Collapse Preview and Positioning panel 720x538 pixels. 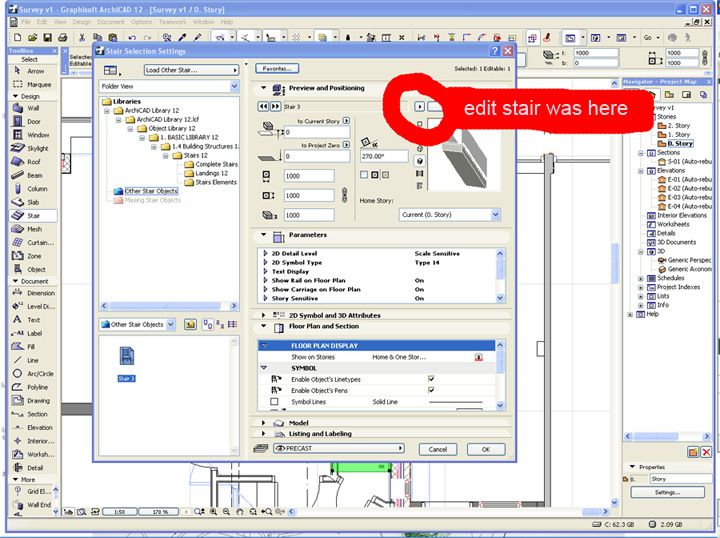(263, 88)
